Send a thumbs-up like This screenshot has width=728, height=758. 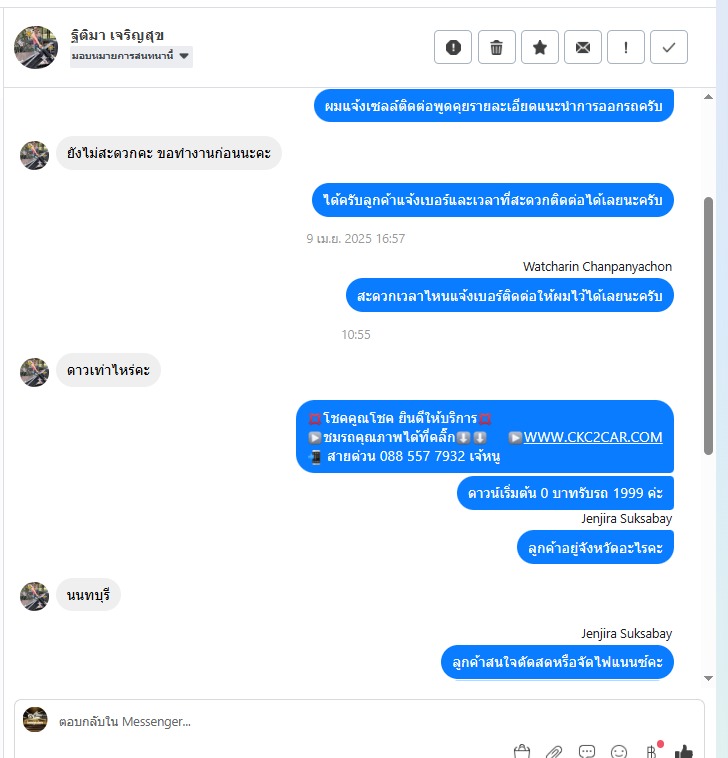684,752
